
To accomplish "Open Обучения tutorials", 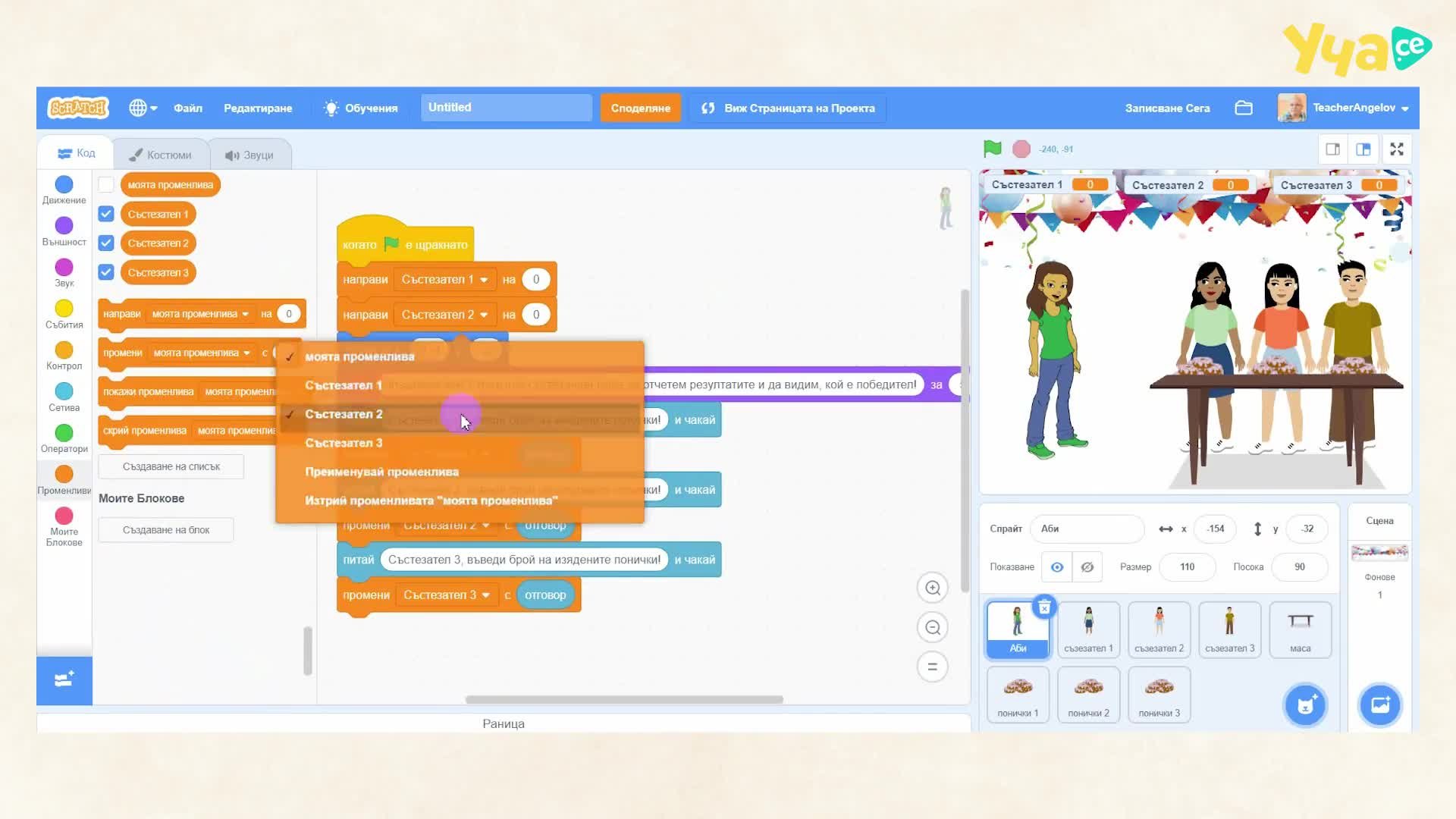I will 361,108.
